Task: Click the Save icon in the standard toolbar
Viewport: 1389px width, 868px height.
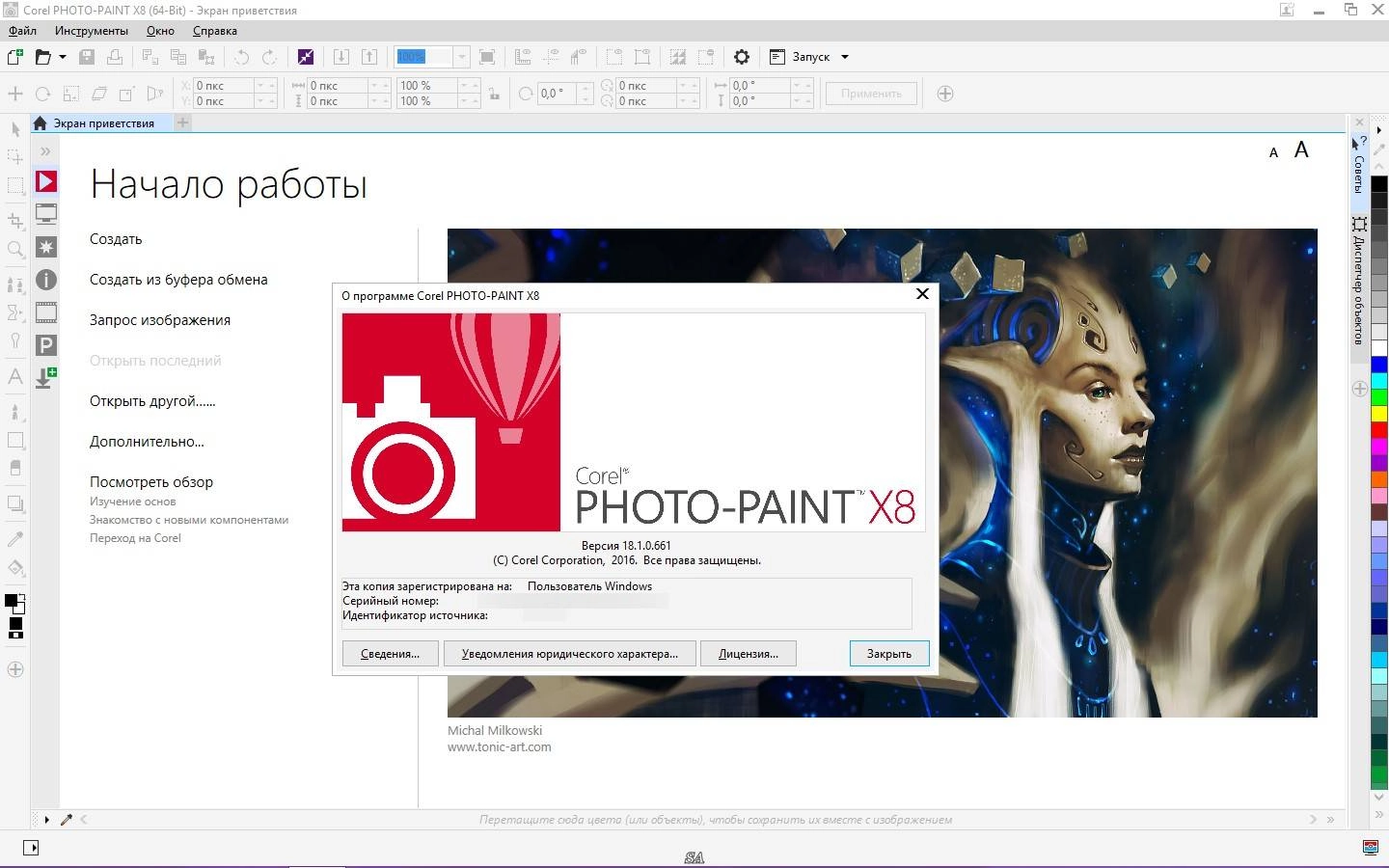Action: 87,57
